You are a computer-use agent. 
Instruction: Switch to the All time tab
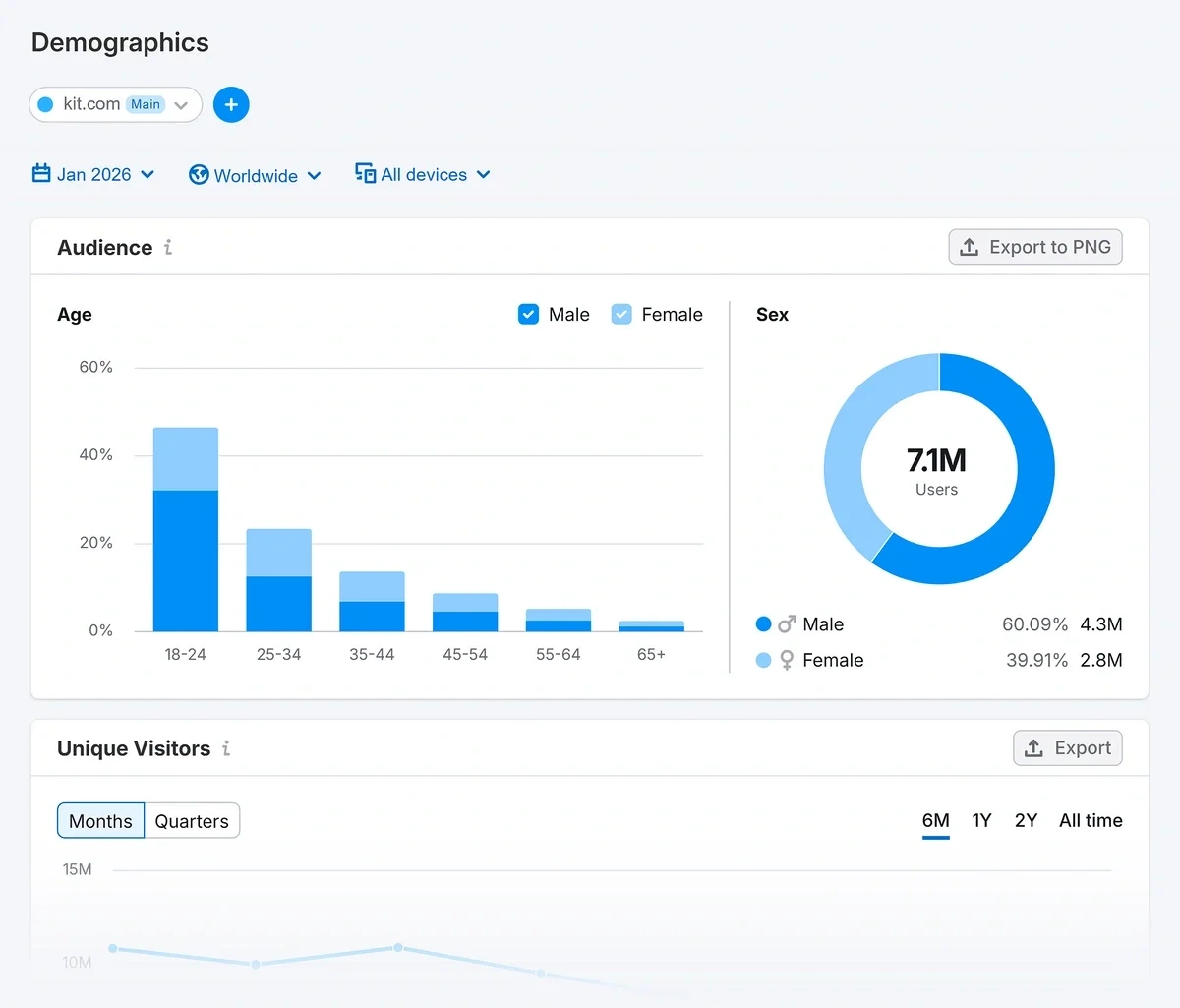pyautogui.click(x=1091, y=820)
